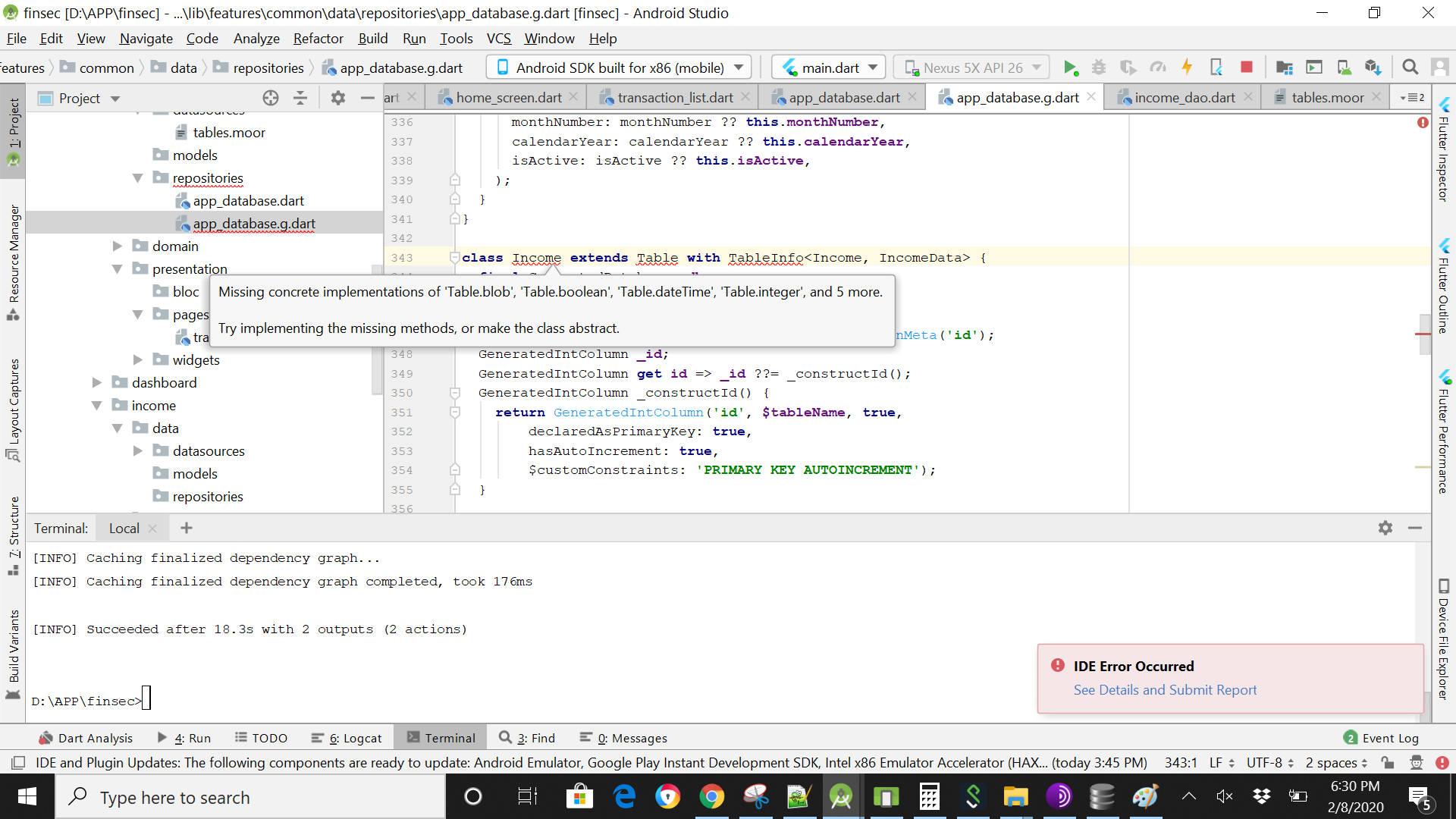Switch to the income_dao.dart tab
This screenshot has width=1456, height=819.
pyautogui.click(x=1183, y=97)
